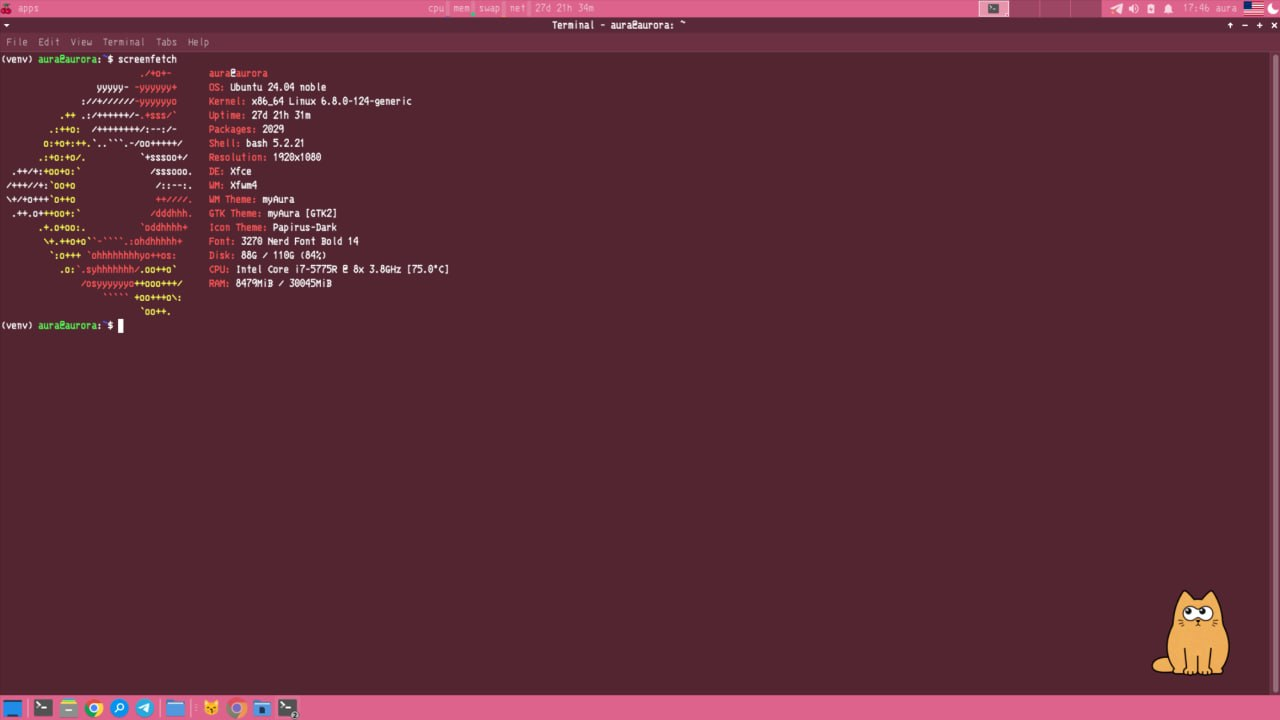Viewport: 1280px width, 720px height.
Task: Open the file archive manager launcher
Action: [x=69, y=708]
